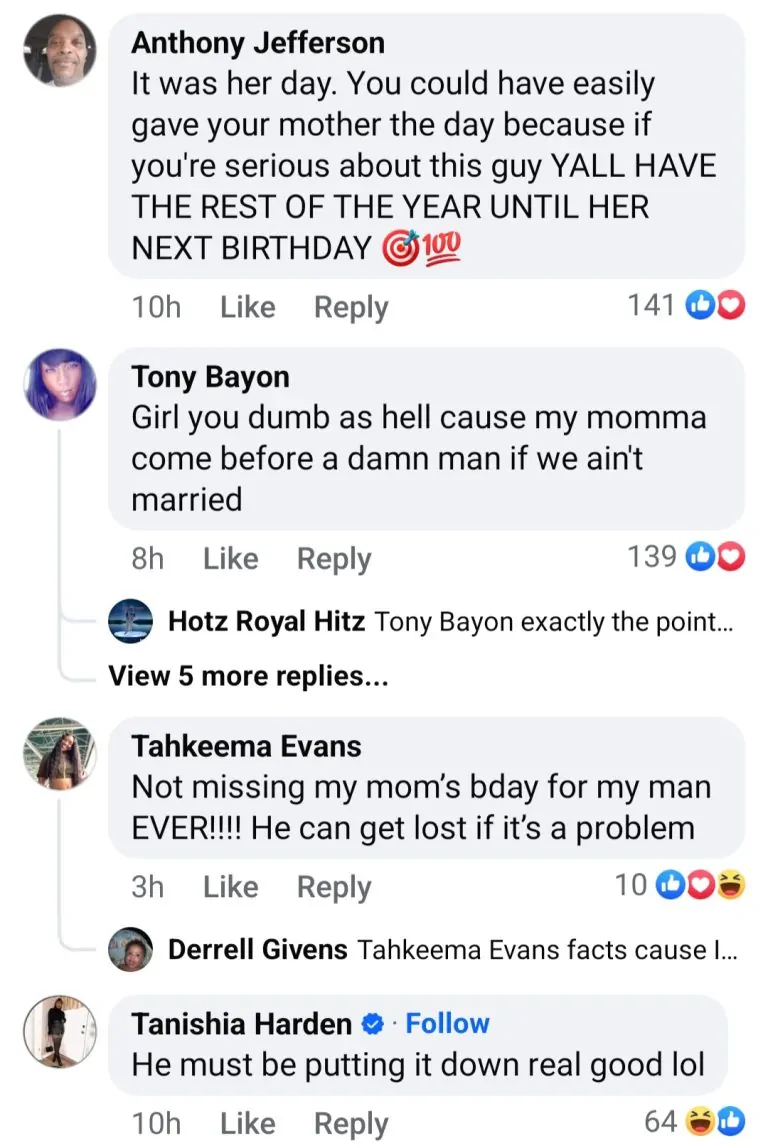Open Anthony Jefferson's profile picture
Image resolution: width=768 pixels, height=1148 pixels.
point(60,51)
